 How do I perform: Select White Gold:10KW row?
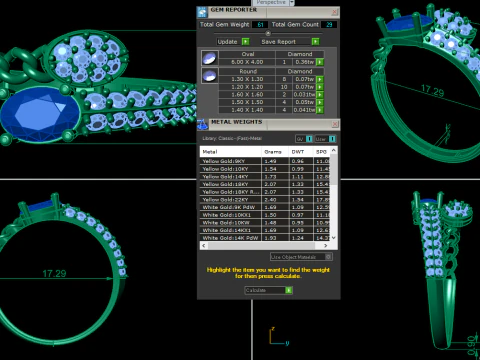265,223
